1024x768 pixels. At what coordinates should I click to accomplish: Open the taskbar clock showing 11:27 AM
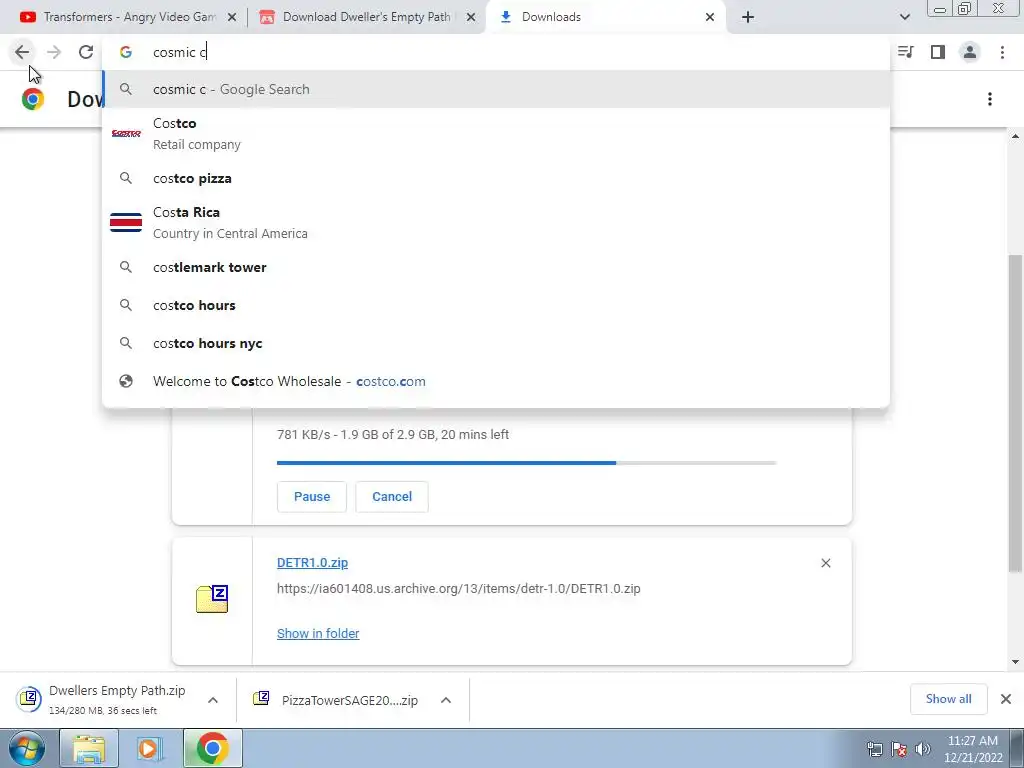pyautogui.click(x=973, y=749)
